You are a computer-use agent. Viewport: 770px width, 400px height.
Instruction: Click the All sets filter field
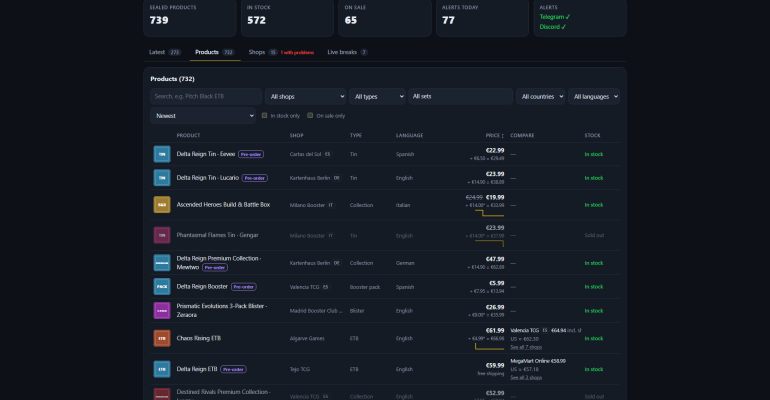coord(461,97)
